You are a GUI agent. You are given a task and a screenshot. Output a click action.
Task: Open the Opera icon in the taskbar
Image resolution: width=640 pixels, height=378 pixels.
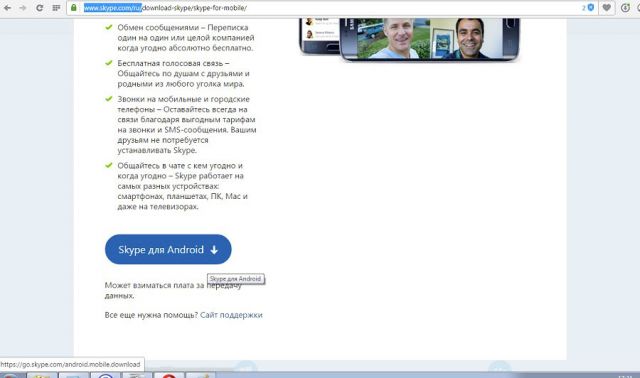(x=169, y=375)
